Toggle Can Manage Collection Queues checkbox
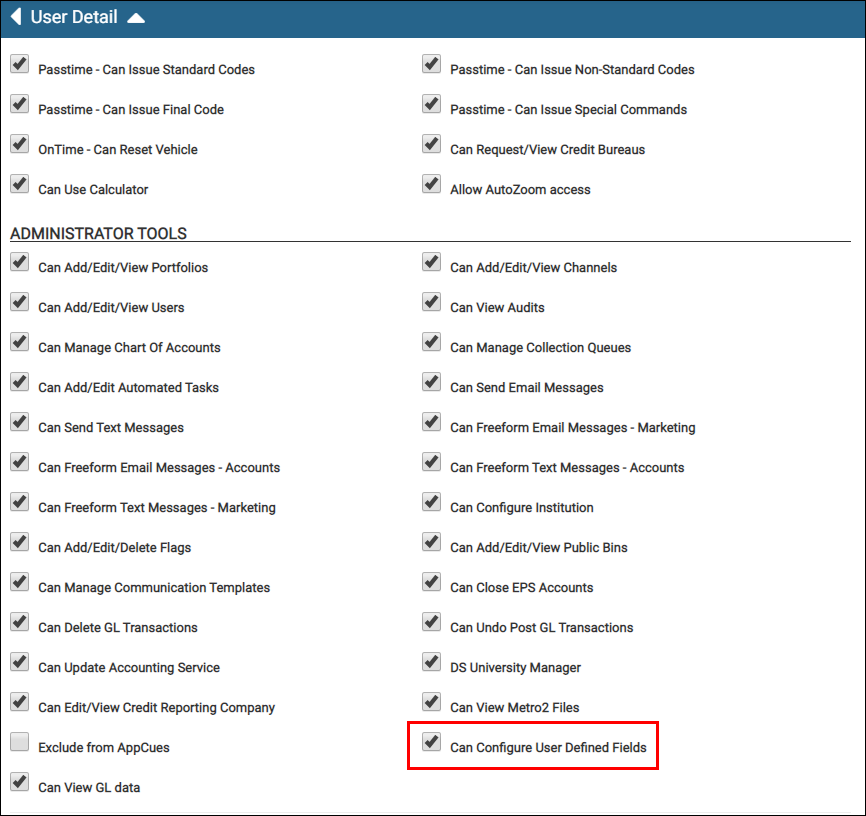This screenshot has height=816, width=866. coord(432,341)
